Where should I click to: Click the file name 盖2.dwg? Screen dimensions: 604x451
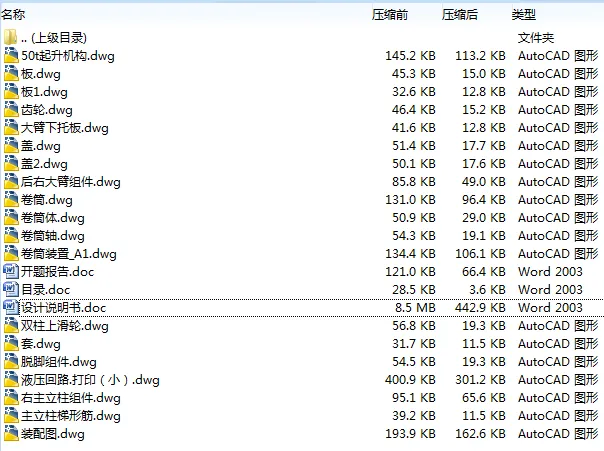pos(44,164)
